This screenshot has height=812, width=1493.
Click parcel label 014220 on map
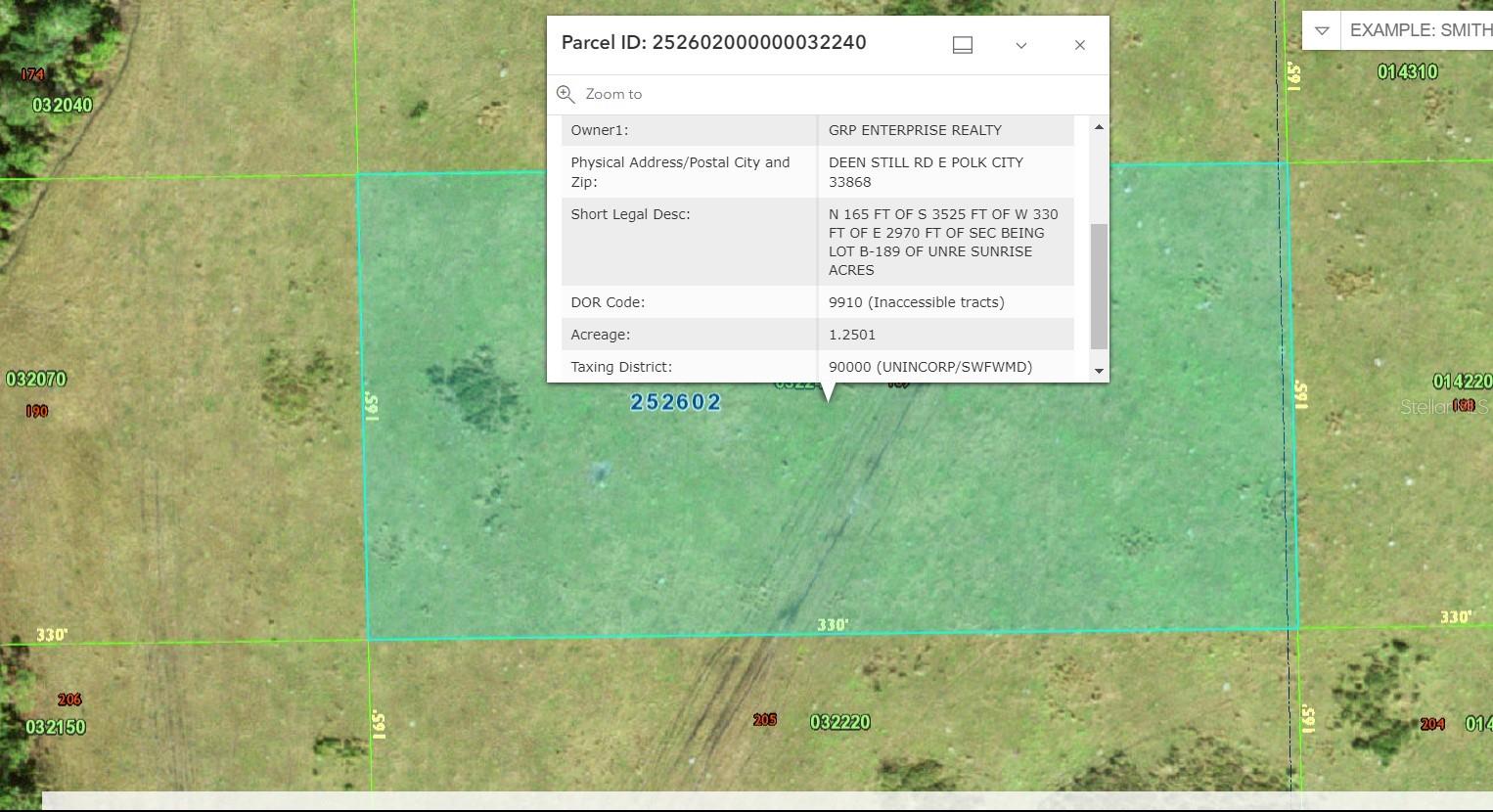point(1463,382)
